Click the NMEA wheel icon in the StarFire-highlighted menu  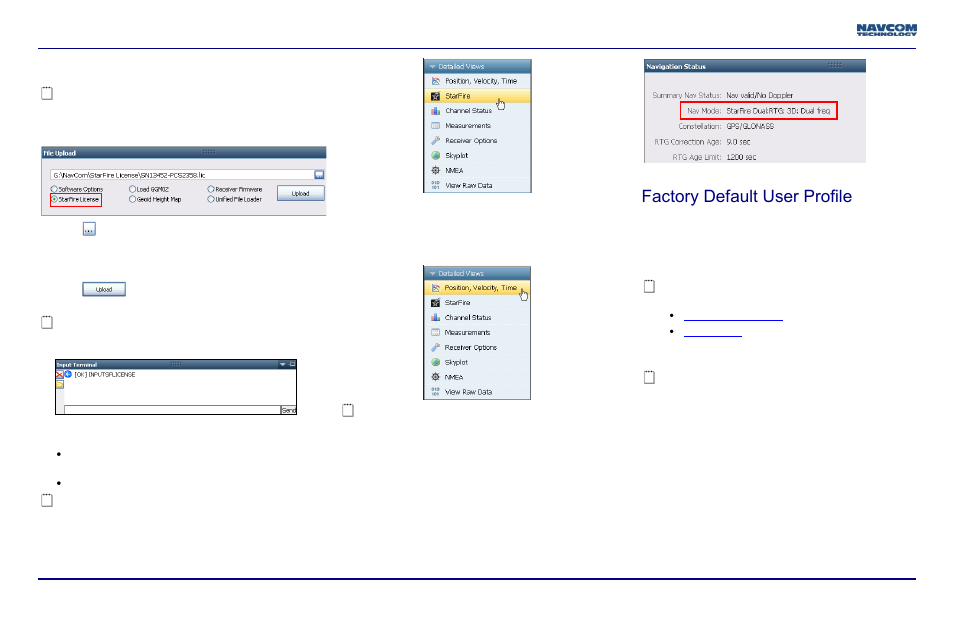(x=436, y=170)
